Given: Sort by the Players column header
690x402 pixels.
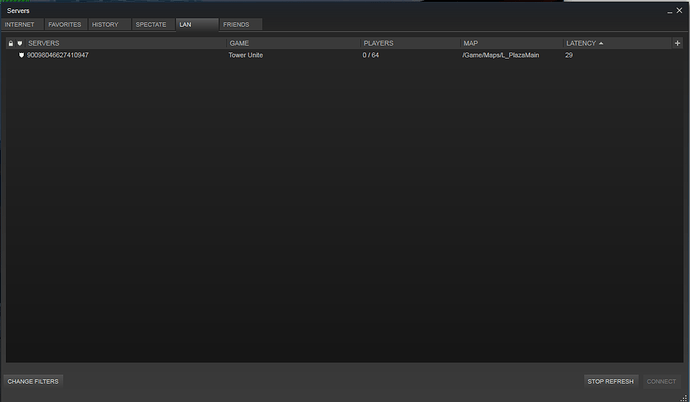Looking at the screenshot, I should pyautogui.click(x=378, y=44).
